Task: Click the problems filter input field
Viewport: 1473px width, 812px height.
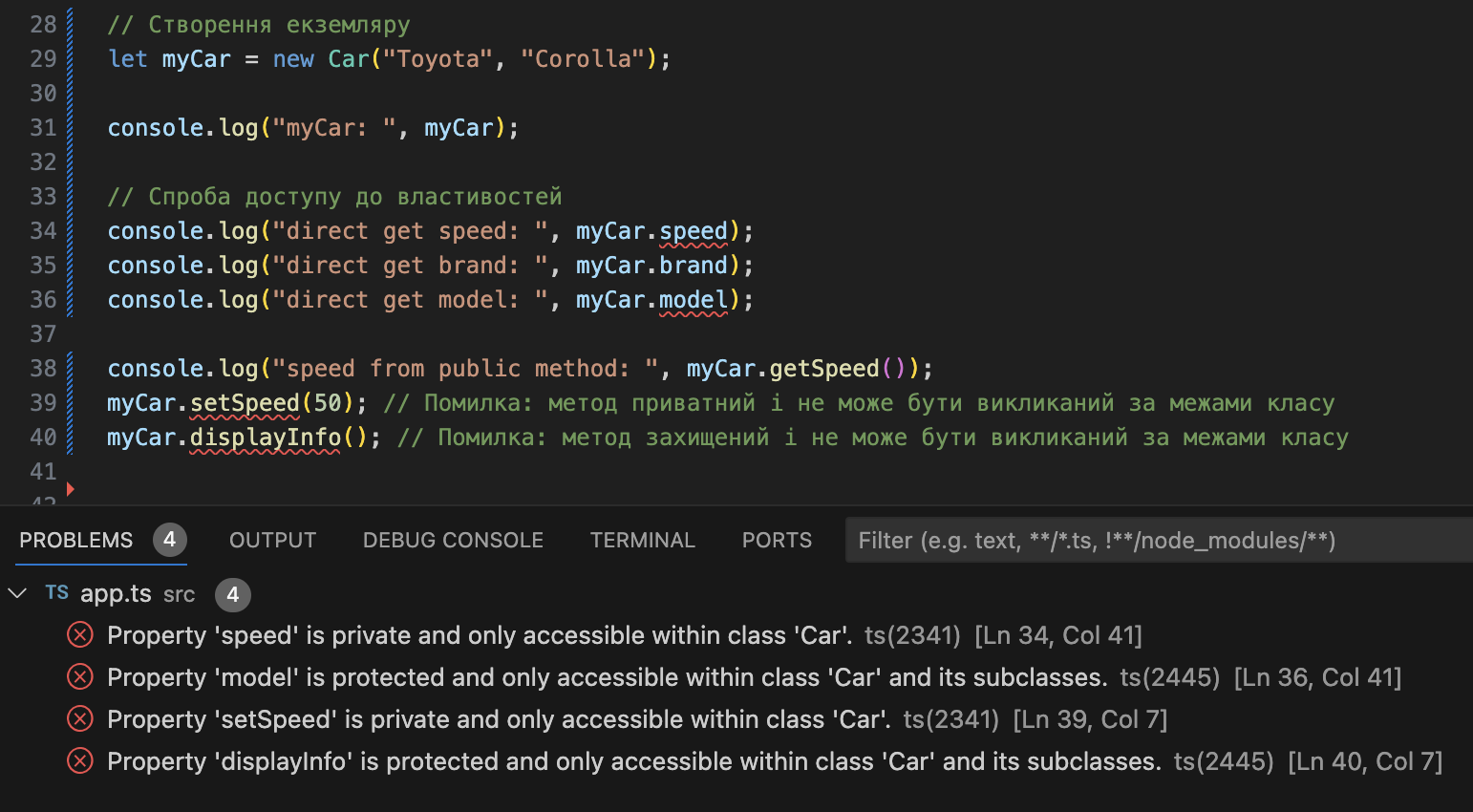Action: 1146,541
